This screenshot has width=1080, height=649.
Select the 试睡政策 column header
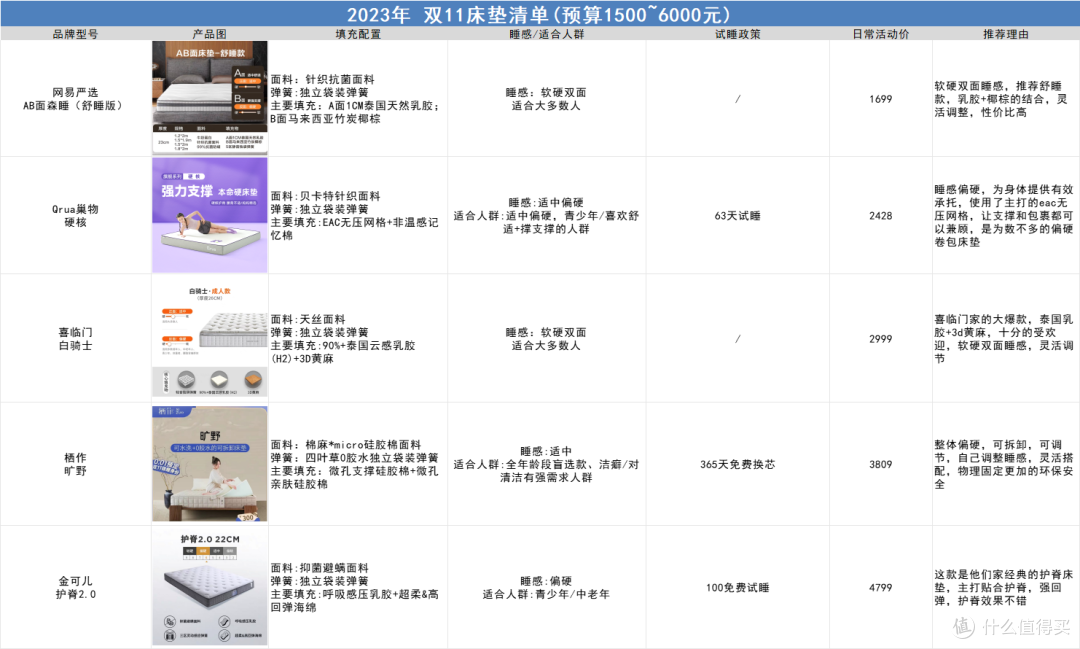[x=738, y=34]
